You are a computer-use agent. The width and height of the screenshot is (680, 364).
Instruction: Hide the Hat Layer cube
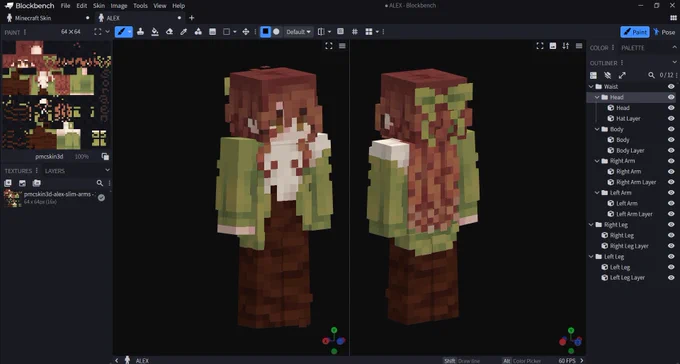[671, 118]
